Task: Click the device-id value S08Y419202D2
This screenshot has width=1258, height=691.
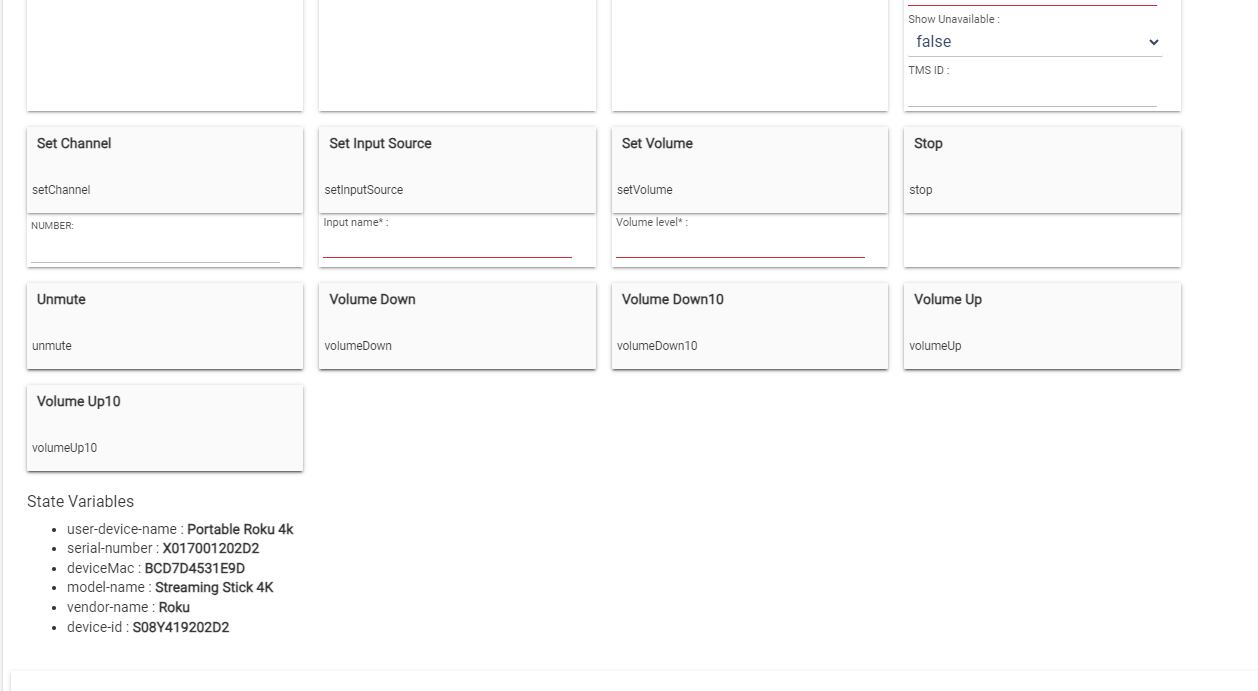Action: (x=181, y=627)
